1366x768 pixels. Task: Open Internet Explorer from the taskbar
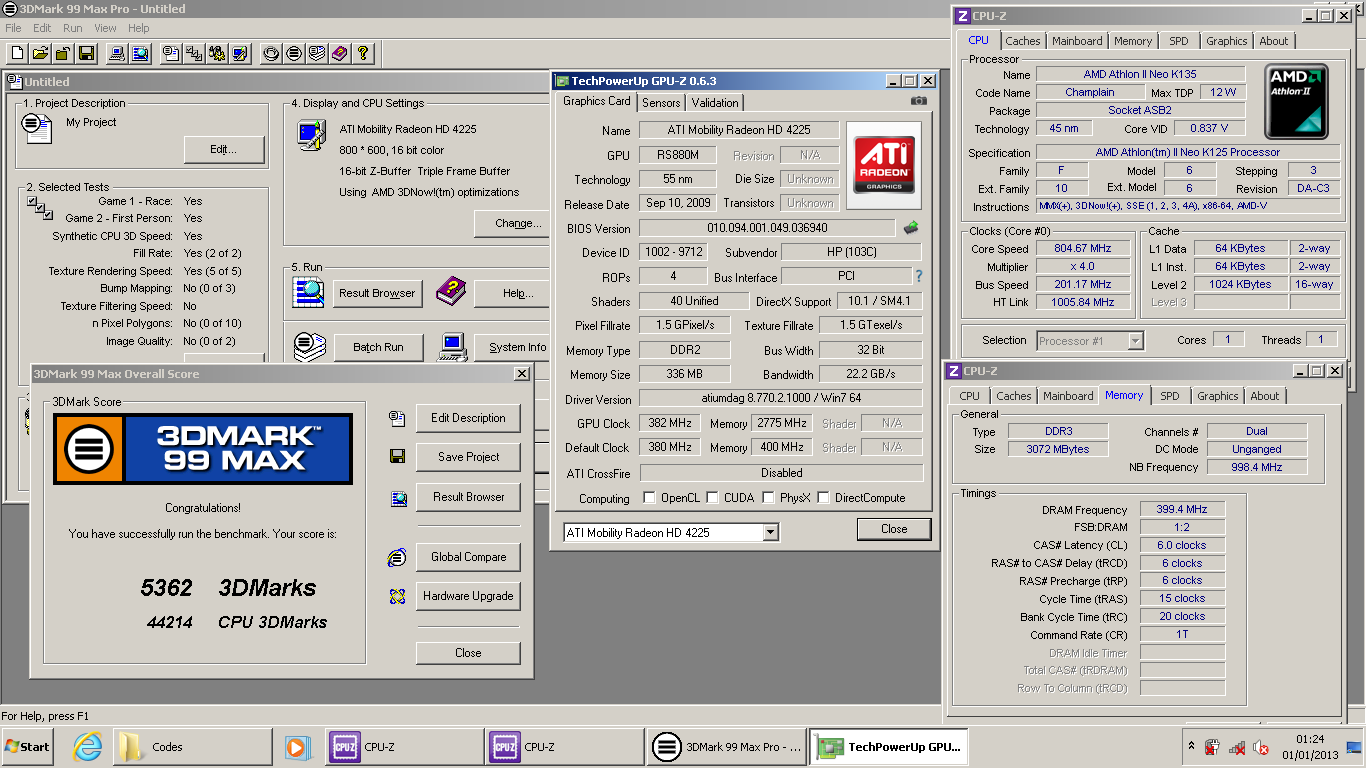point(88,746)
